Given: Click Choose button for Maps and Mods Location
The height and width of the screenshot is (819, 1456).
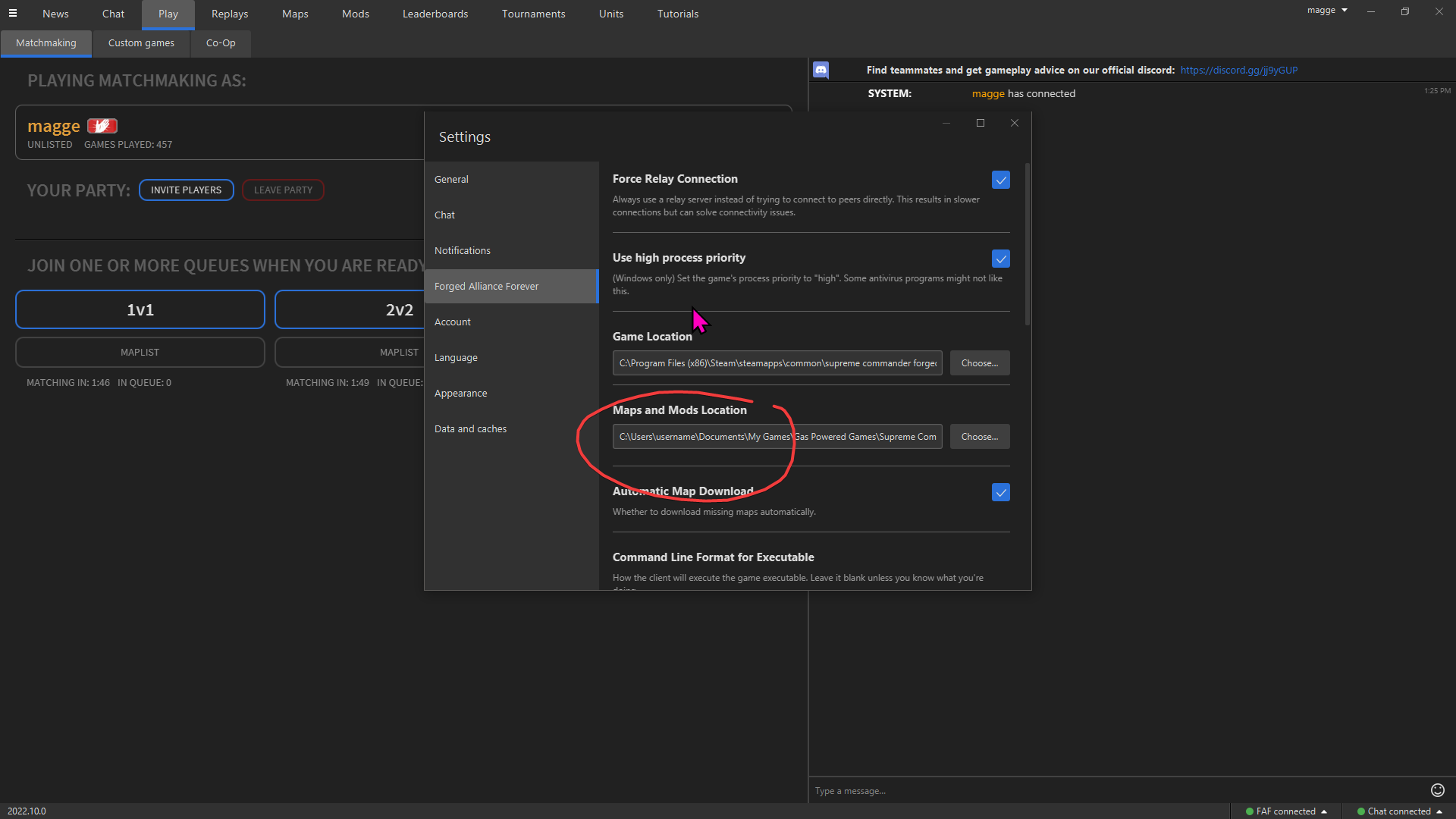Looking at the screenshot, I should [x=980, y=437].
